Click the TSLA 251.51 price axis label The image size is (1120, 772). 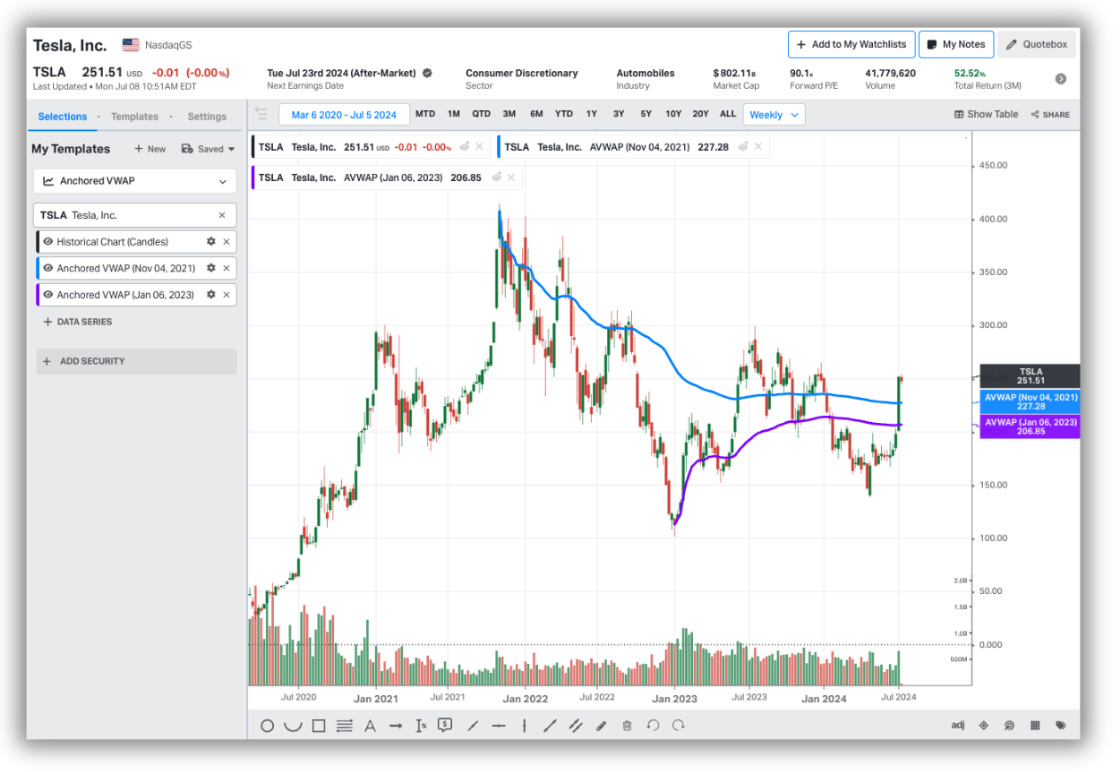(1030, 376)
